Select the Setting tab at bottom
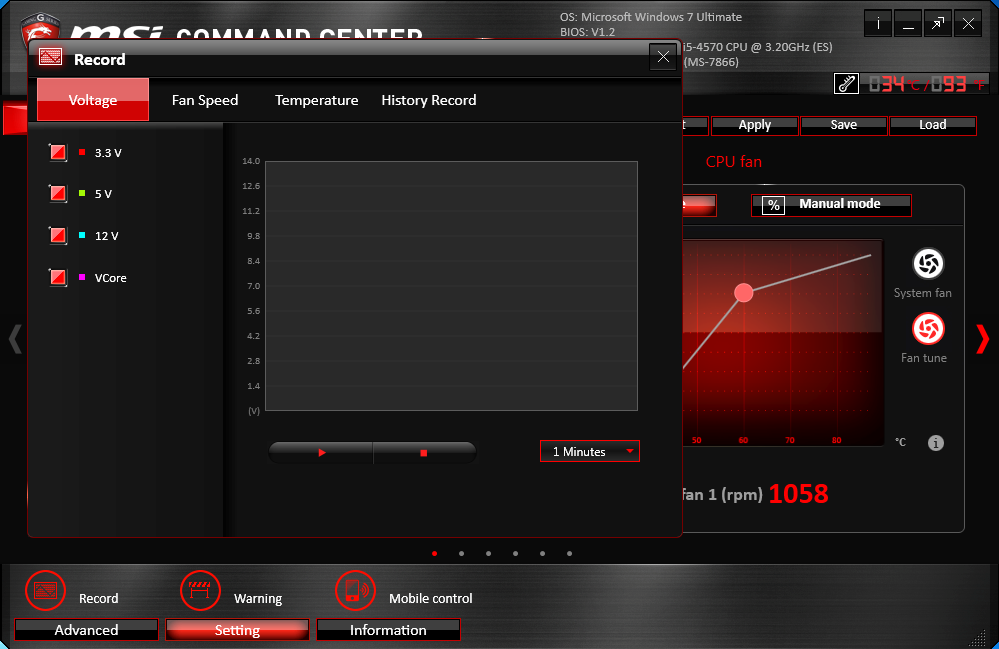Viewport: 999px width, 649px height. pos(237,630)
